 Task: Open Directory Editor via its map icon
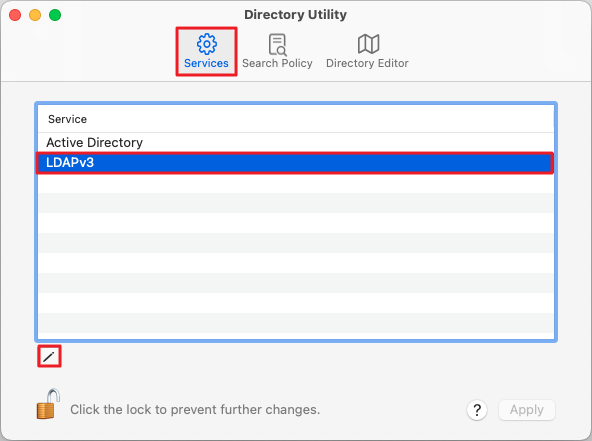tap(368, 44)
